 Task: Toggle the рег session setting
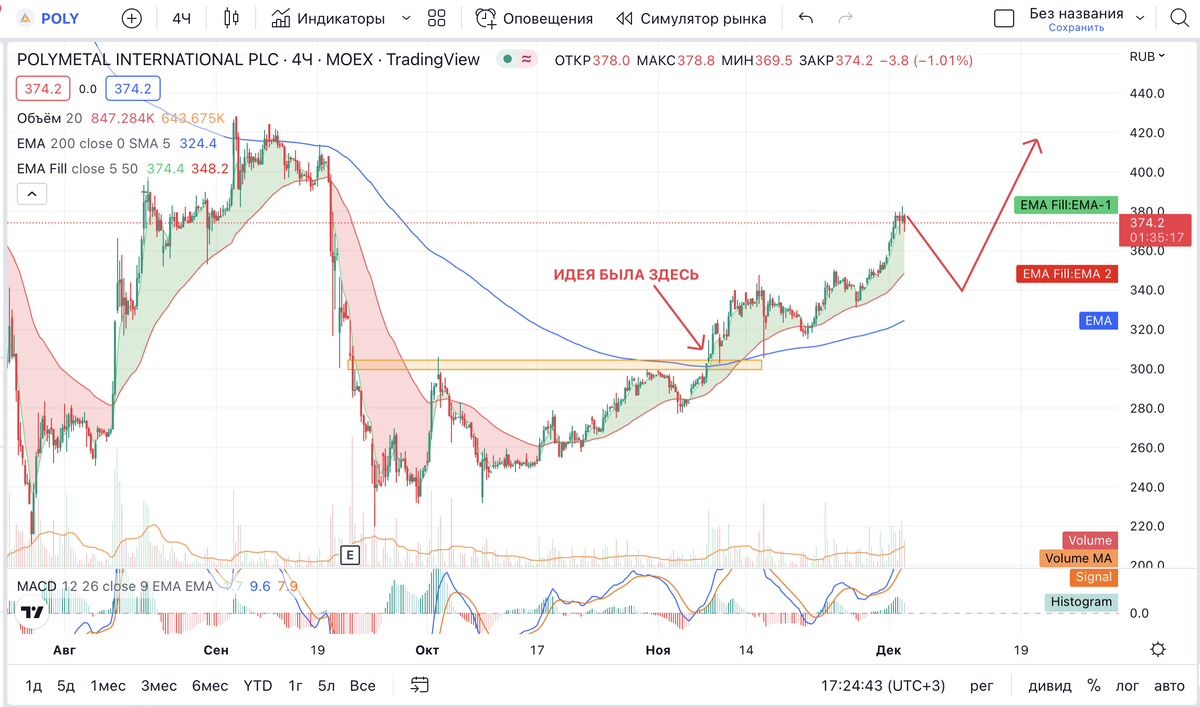[x=982, y=686]
